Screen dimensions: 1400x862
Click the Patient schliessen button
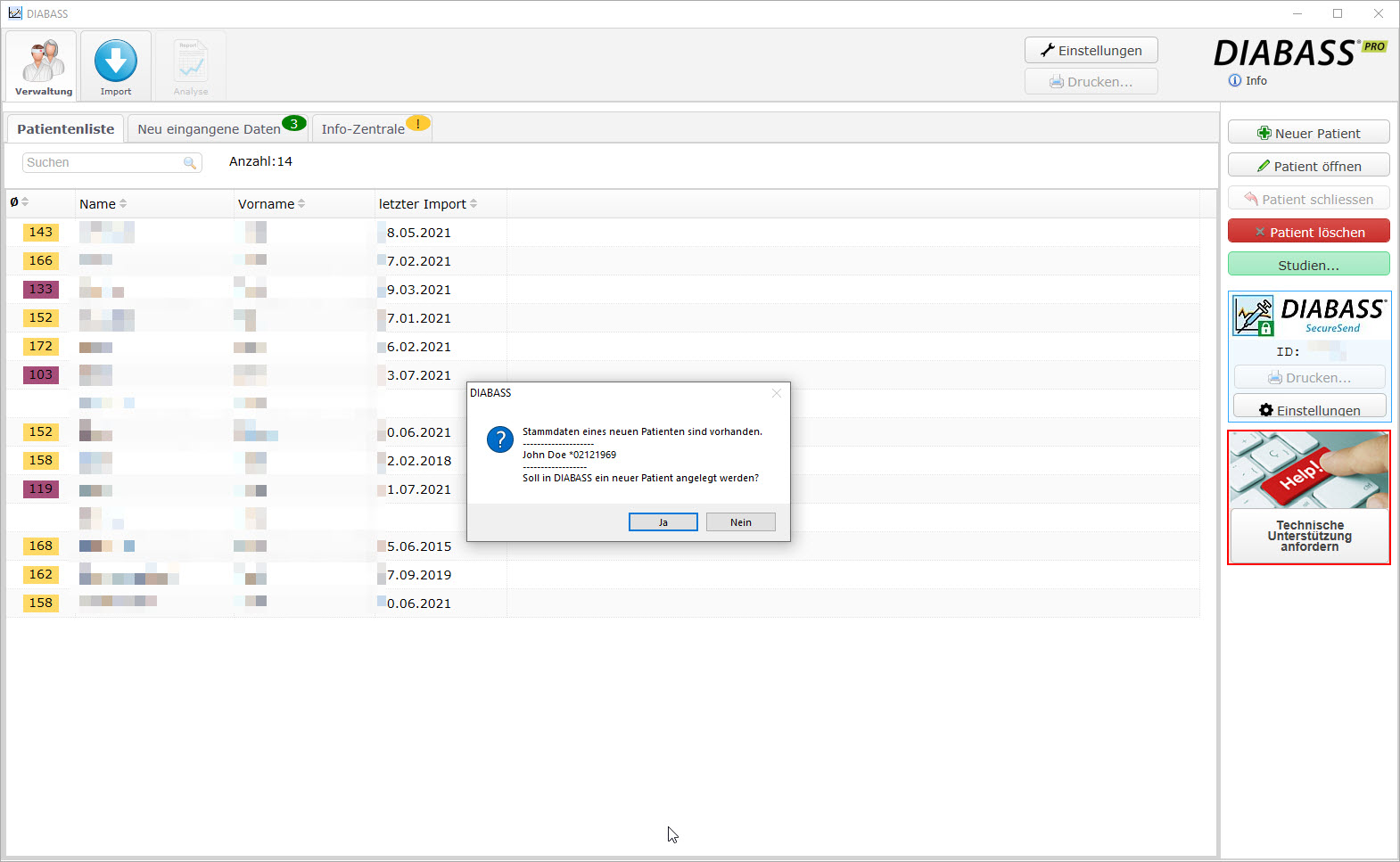coord(1308,199)
